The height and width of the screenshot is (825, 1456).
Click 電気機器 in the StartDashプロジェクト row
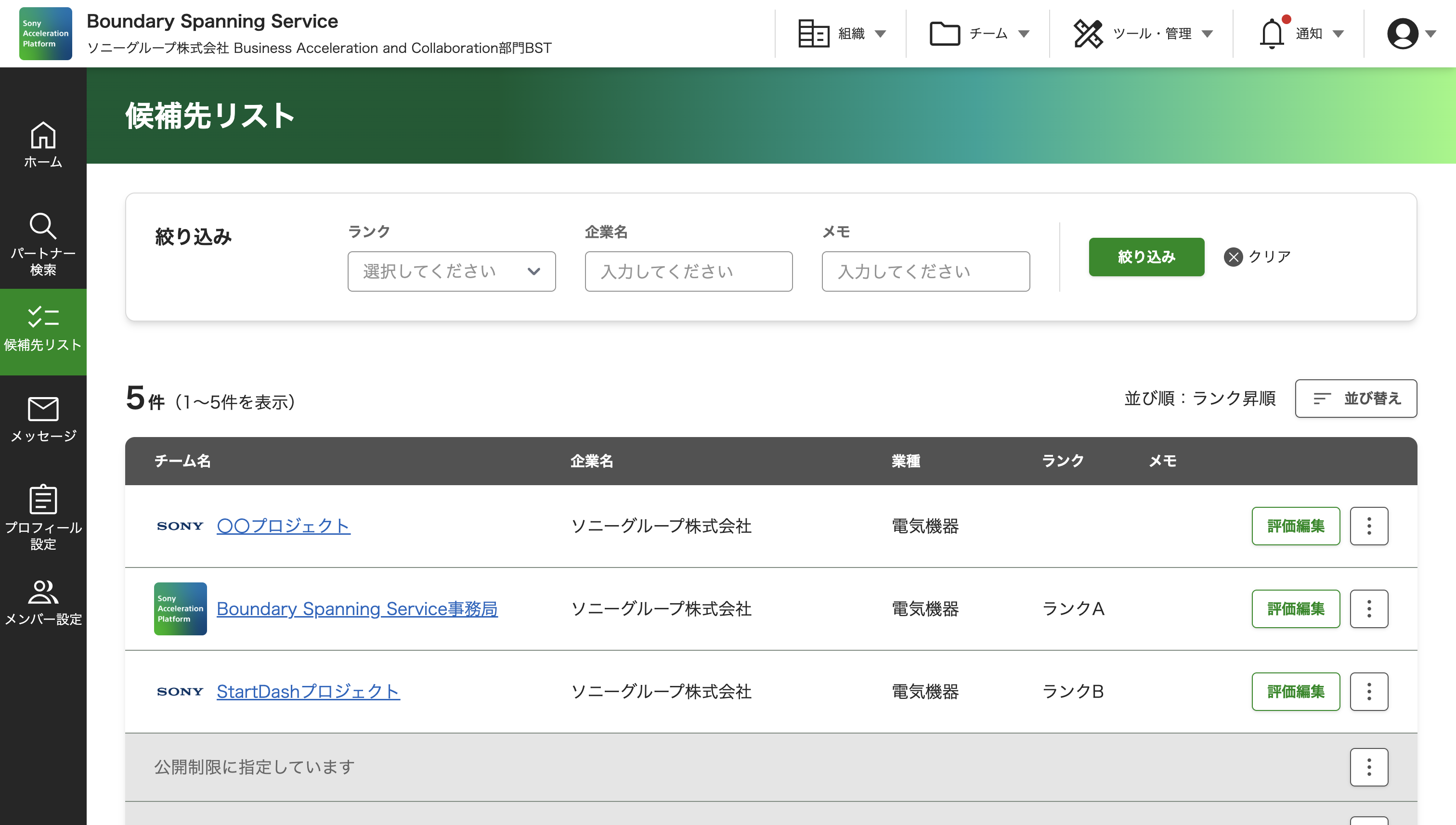tap(925, 691)
